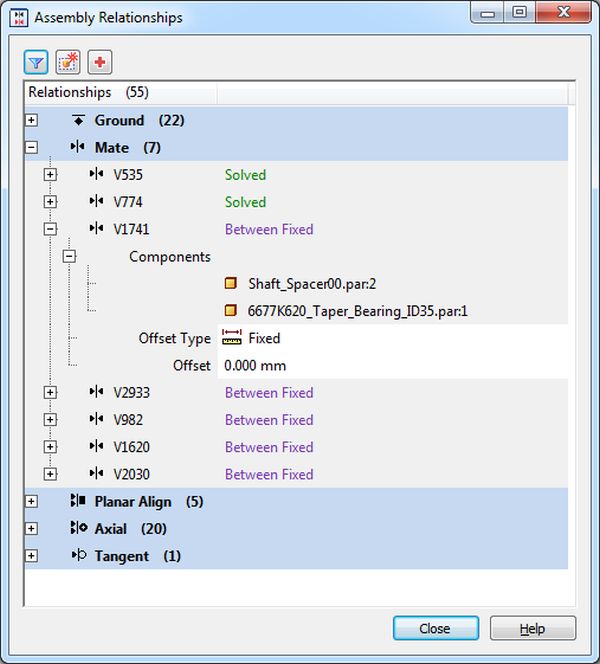Select the Axial (20) label
Screen dimensions: 600x664
[x=130, y=528]
